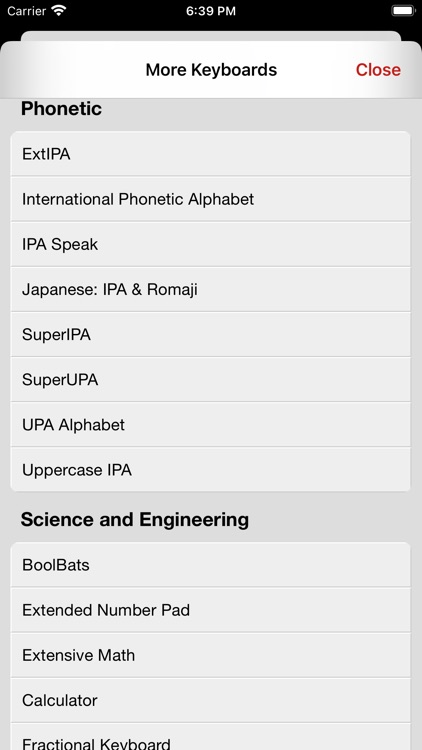Image resolution: width=422 pixels, height=750 pixels.
Task: Select the Calculator keyboard
Action: pyautogui.click(x=211, y=700)
